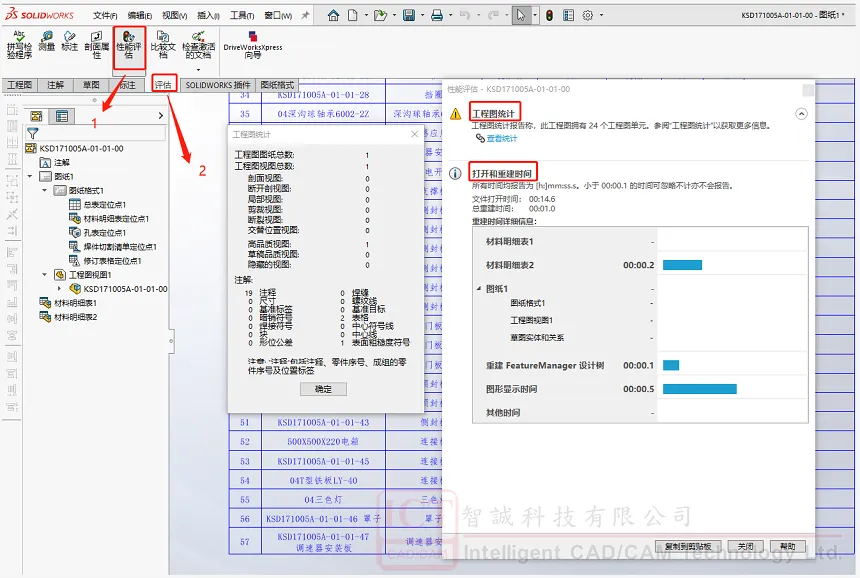The image size is (860, 578).
Task: Expand the manager pane tabs arrow
Action: (161, 116)
